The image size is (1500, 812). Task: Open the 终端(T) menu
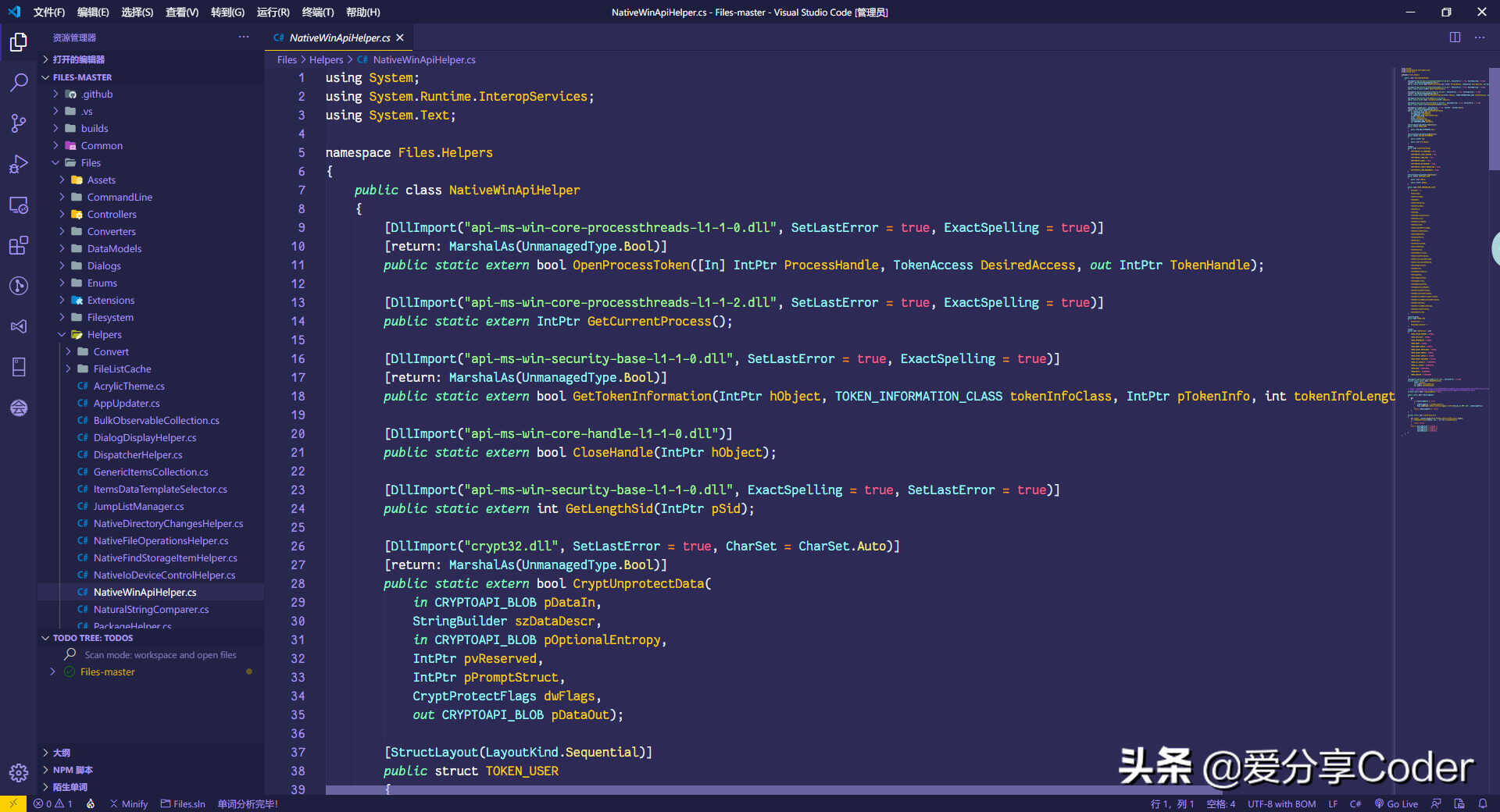click(x=317, y=12)
